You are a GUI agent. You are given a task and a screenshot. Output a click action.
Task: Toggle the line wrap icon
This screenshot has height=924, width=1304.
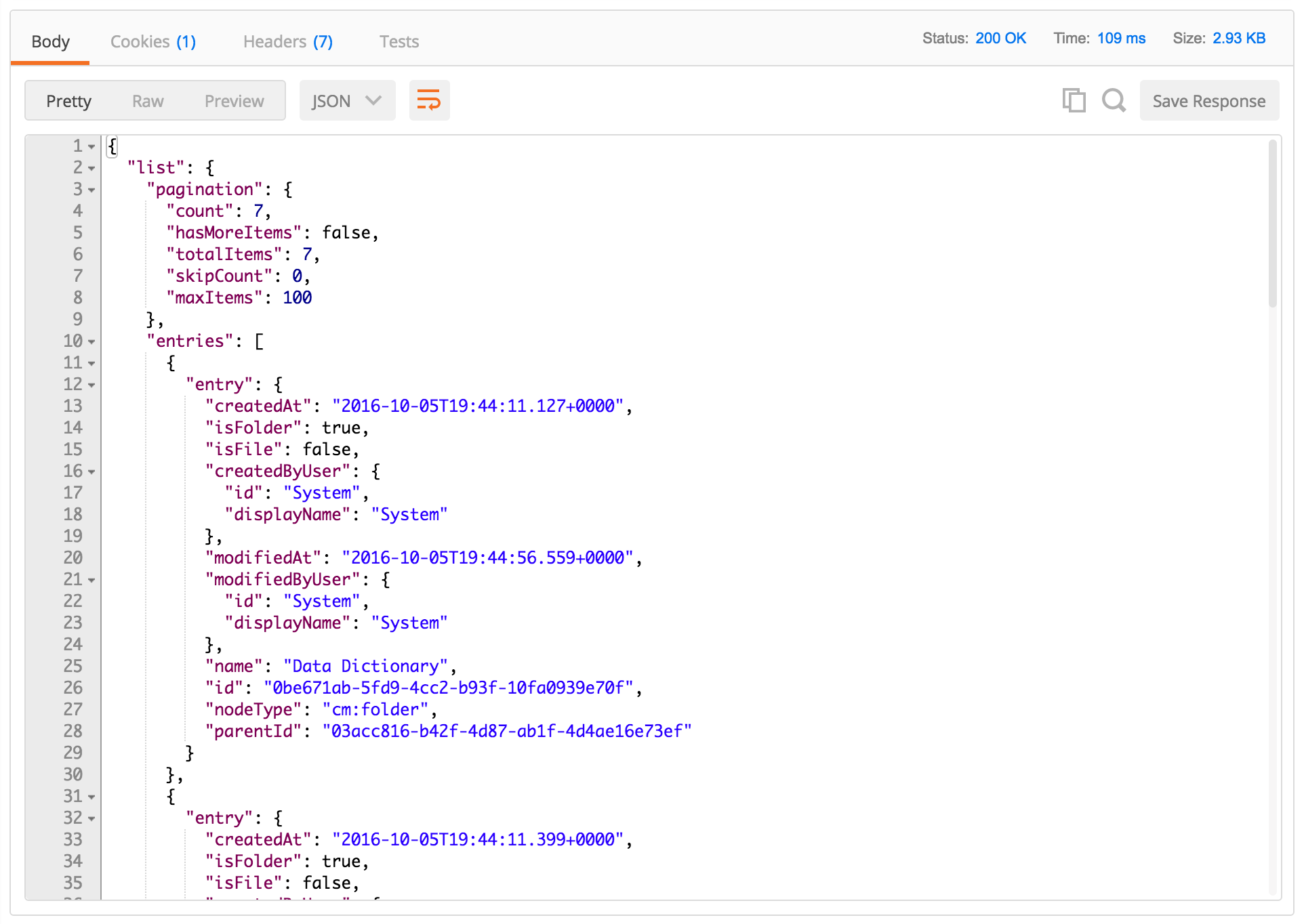coord(429,100)
